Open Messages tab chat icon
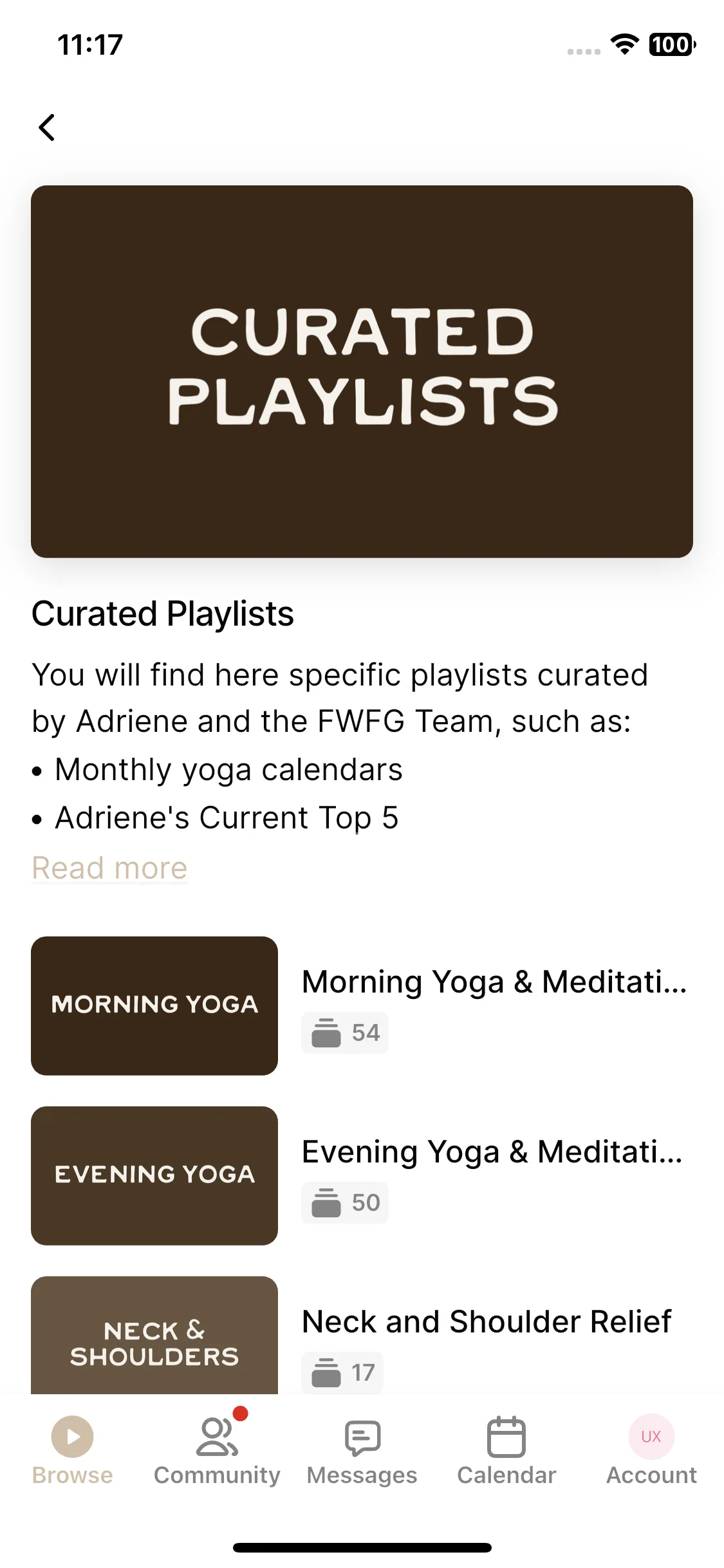Image resolution: width=724 pixels, height=1568 pixels. tap(362, 1437)
